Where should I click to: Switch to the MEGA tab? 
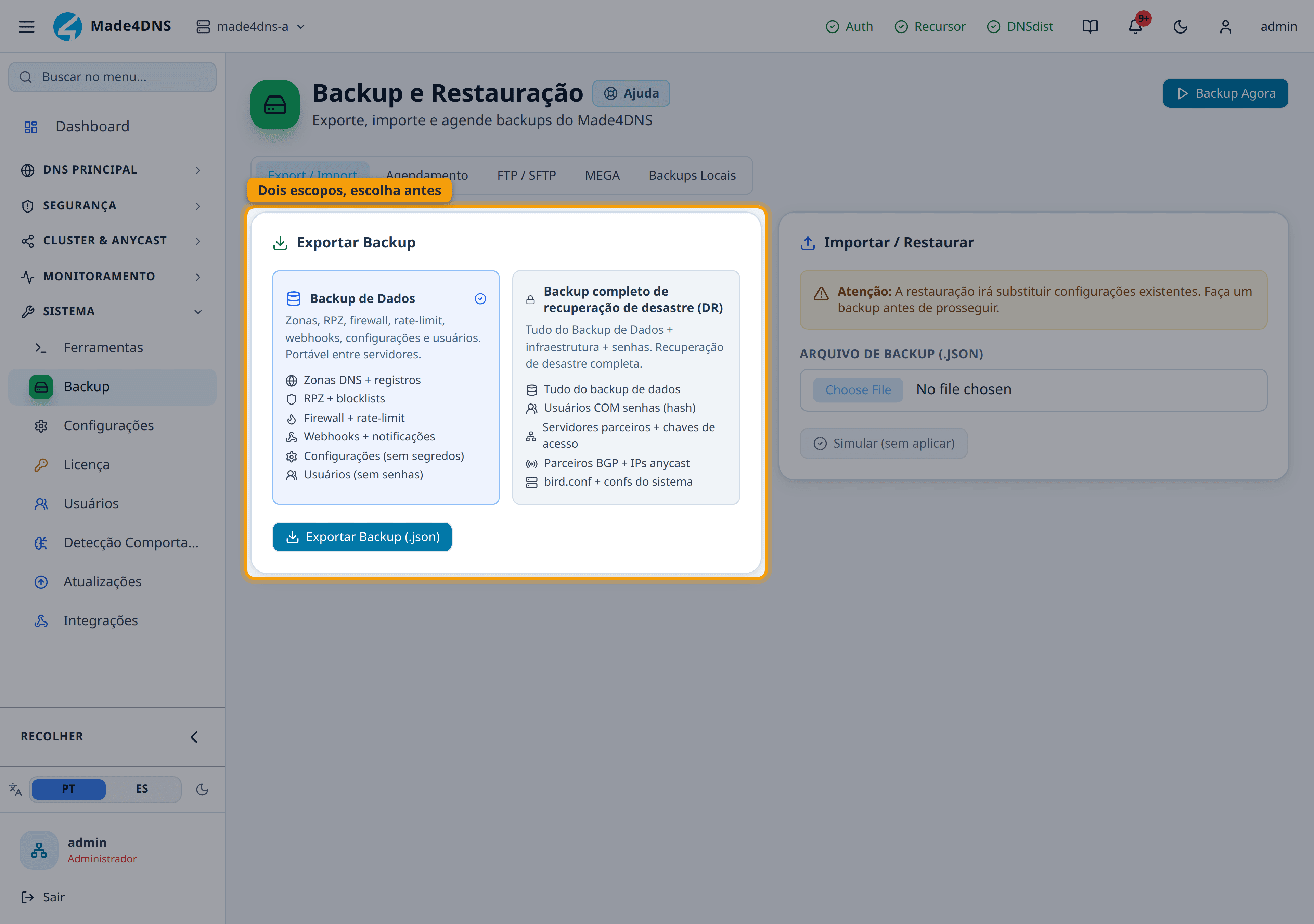click(602, 175)
